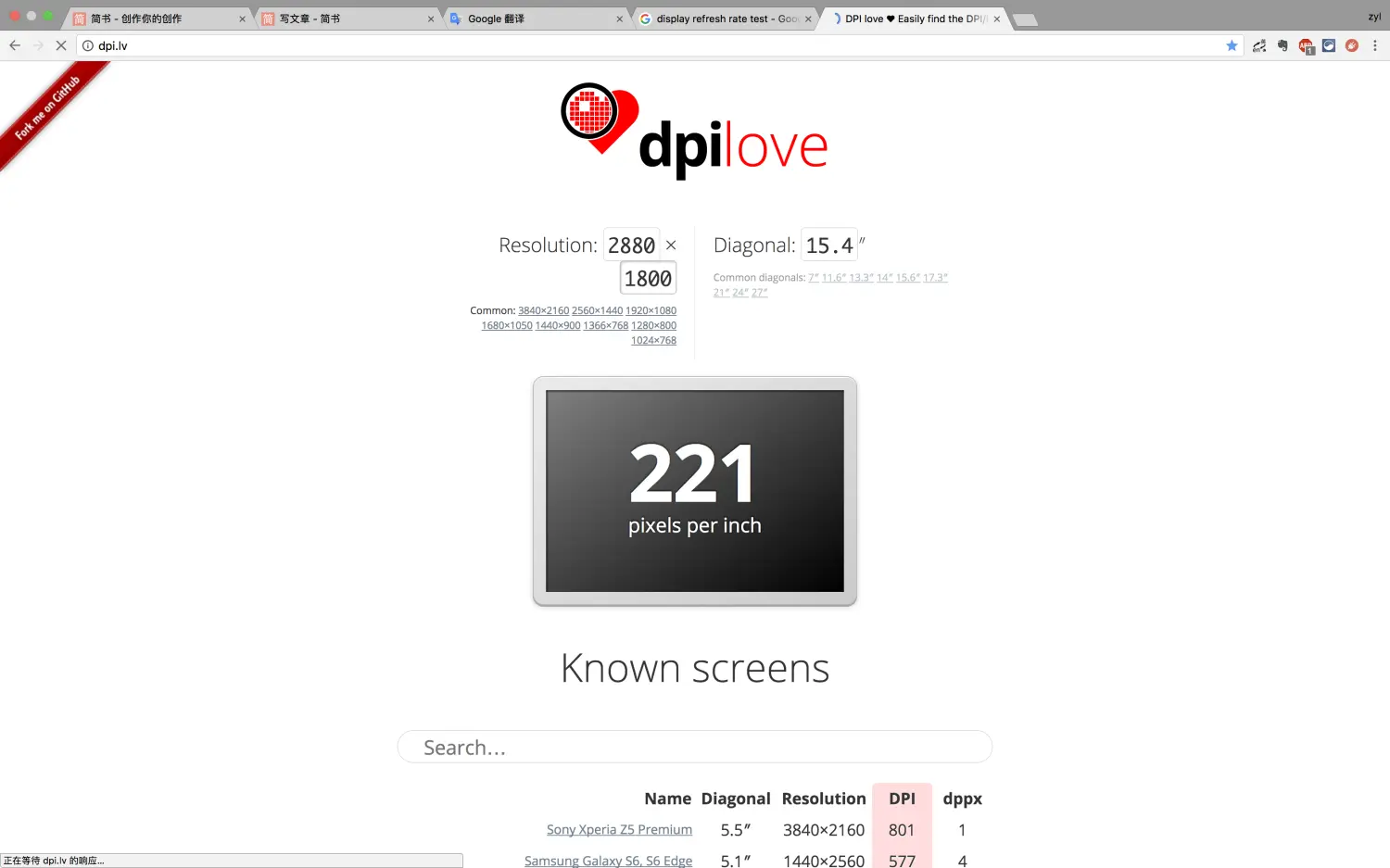
Task: Select the 24″ common diagonal link
Action: point(740,292)
